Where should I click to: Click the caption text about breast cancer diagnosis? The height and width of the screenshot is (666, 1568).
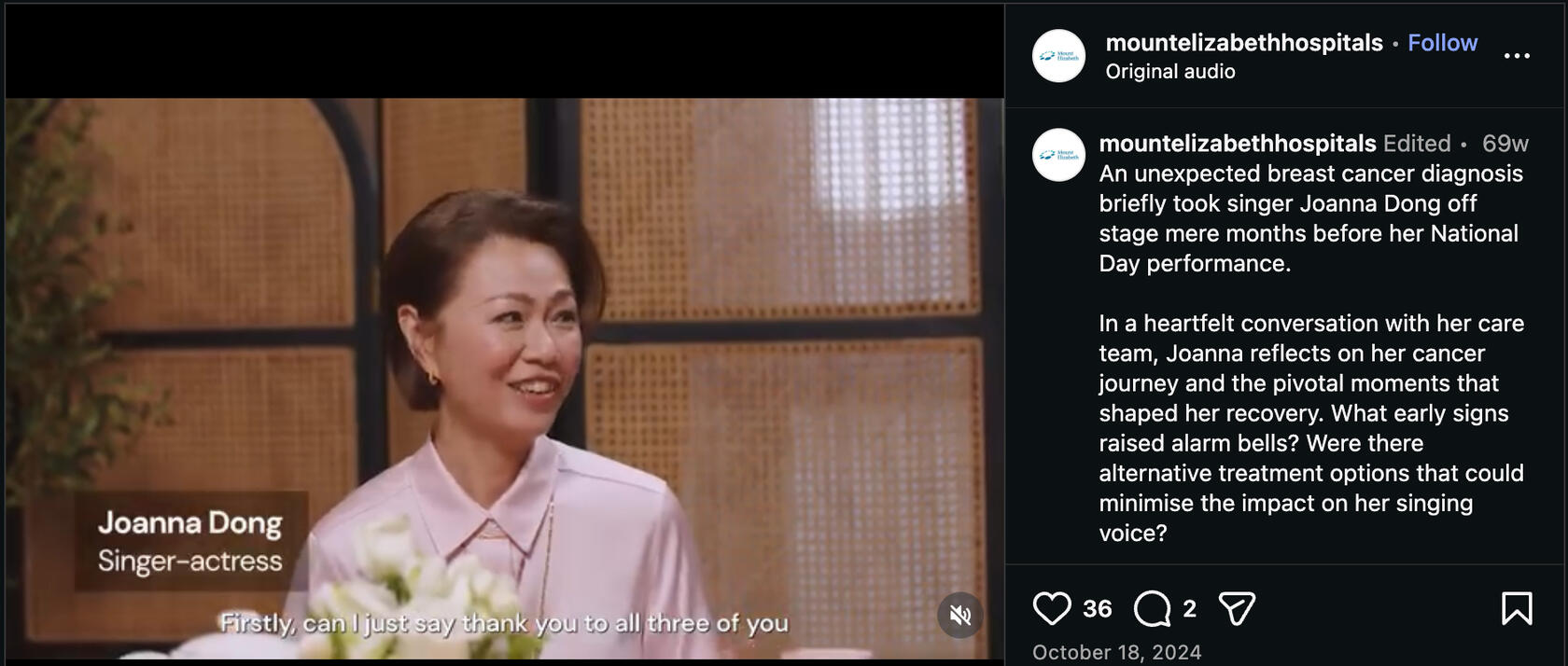click(1311, 218)
